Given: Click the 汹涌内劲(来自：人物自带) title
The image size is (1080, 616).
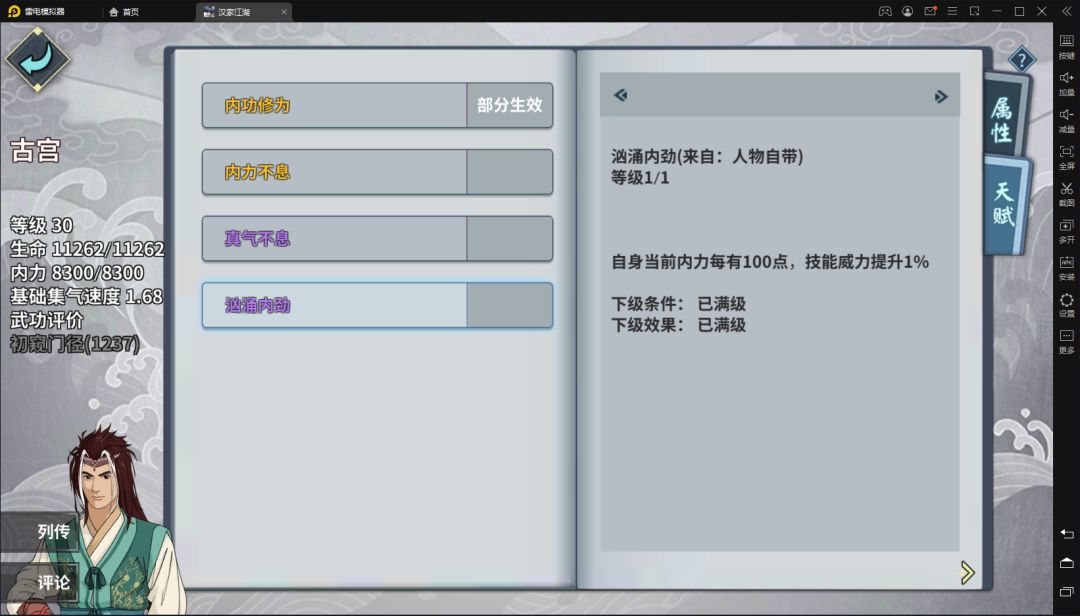Looking at the screenshot, I should [x=707, y=156].
